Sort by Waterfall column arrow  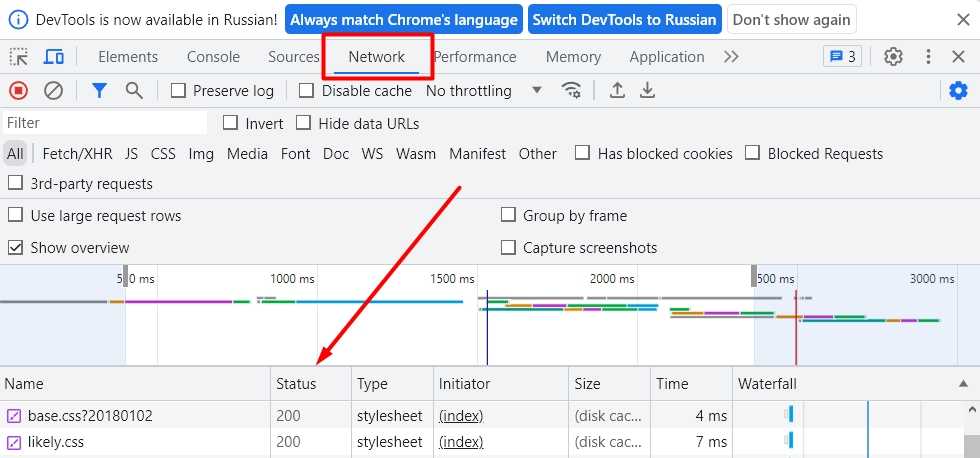(963, 384)
